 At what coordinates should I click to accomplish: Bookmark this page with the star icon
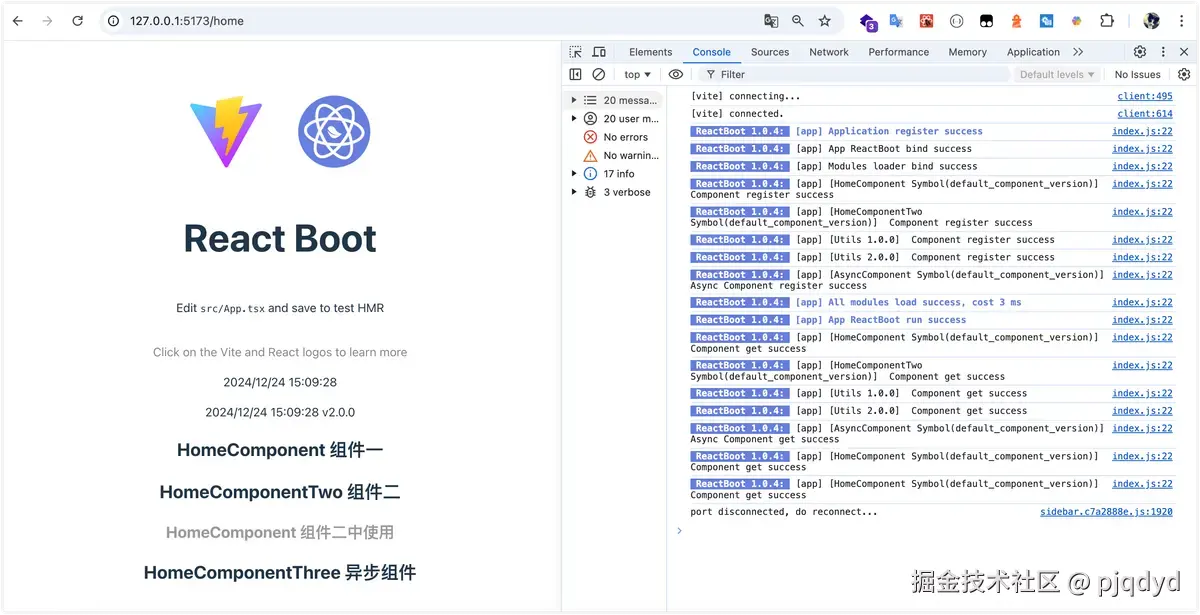(825, 20)
